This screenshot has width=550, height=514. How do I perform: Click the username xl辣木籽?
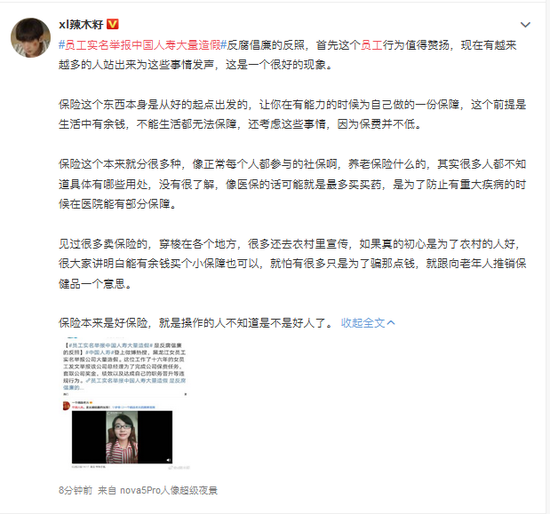81,24
